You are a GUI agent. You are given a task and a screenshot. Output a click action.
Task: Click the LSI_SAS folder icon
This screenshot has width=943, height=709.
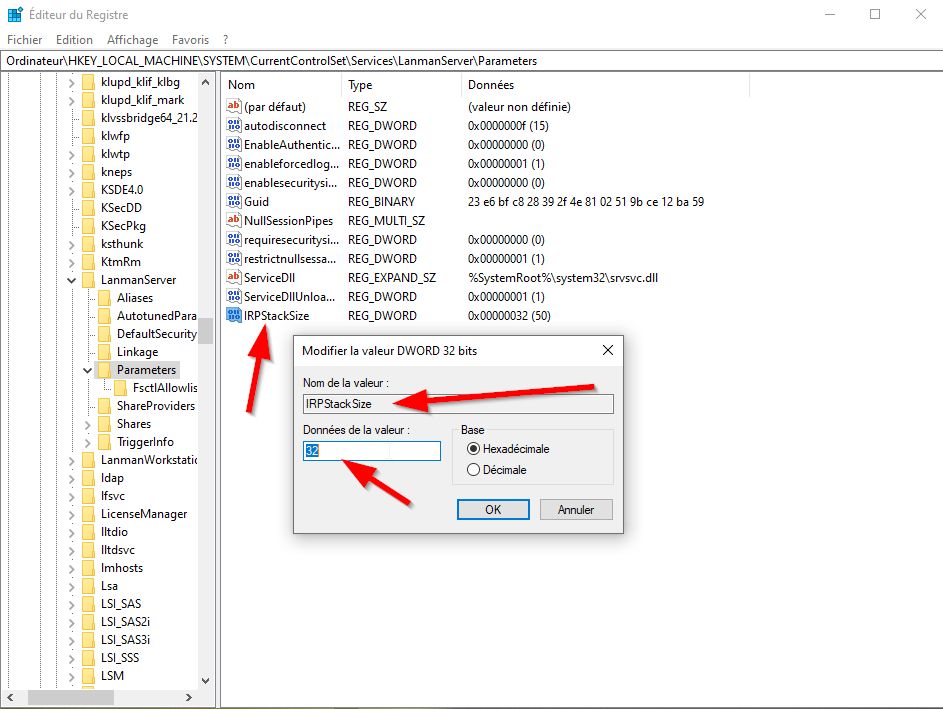click(88, 604)
